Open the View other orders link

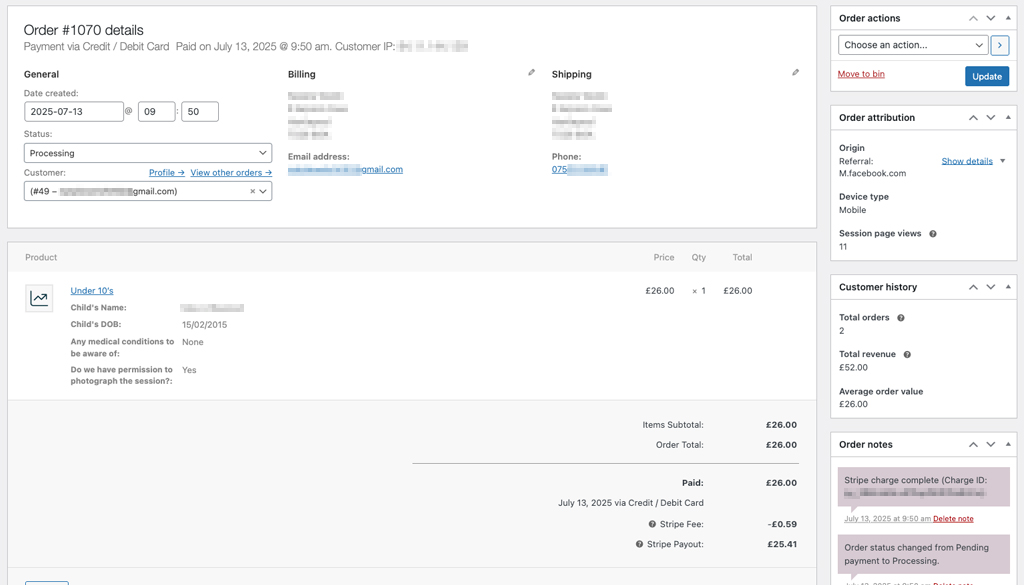tap(231, 173)
